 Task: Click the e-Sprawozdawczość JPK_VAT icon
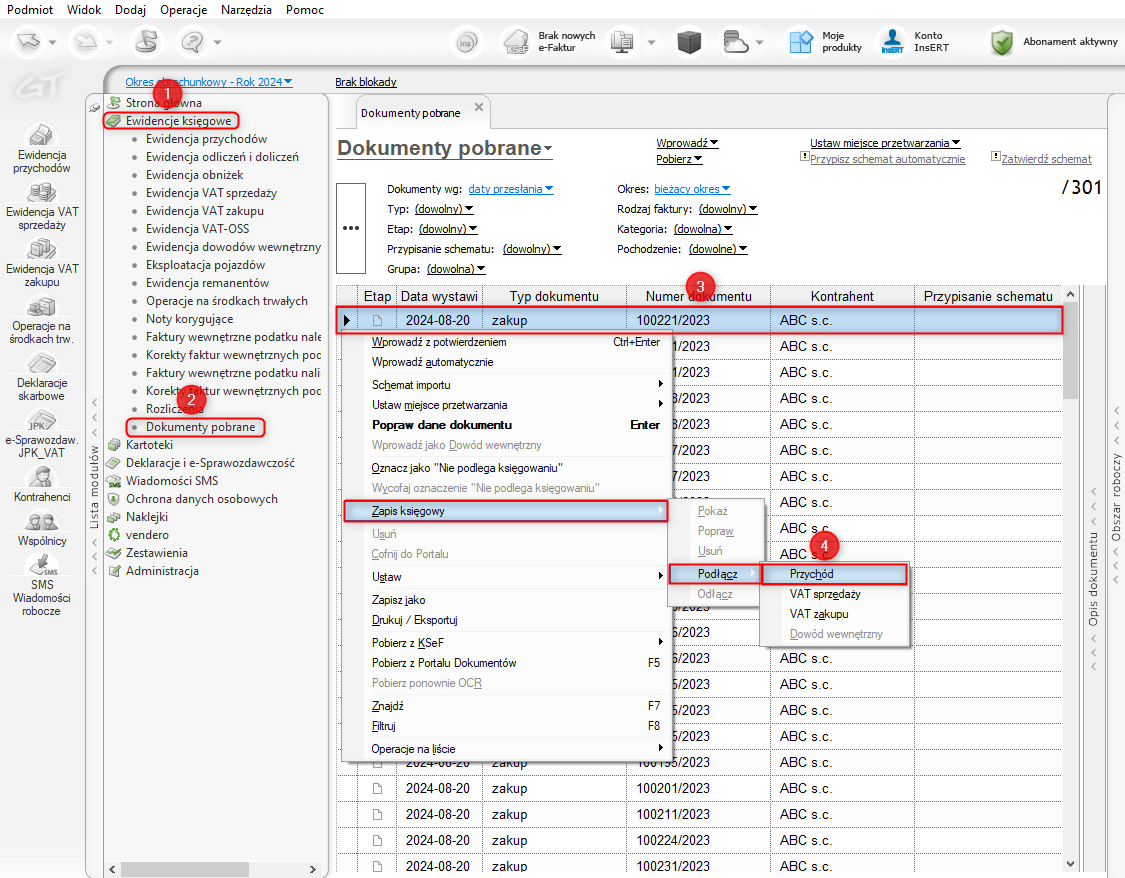click(41, 420)
